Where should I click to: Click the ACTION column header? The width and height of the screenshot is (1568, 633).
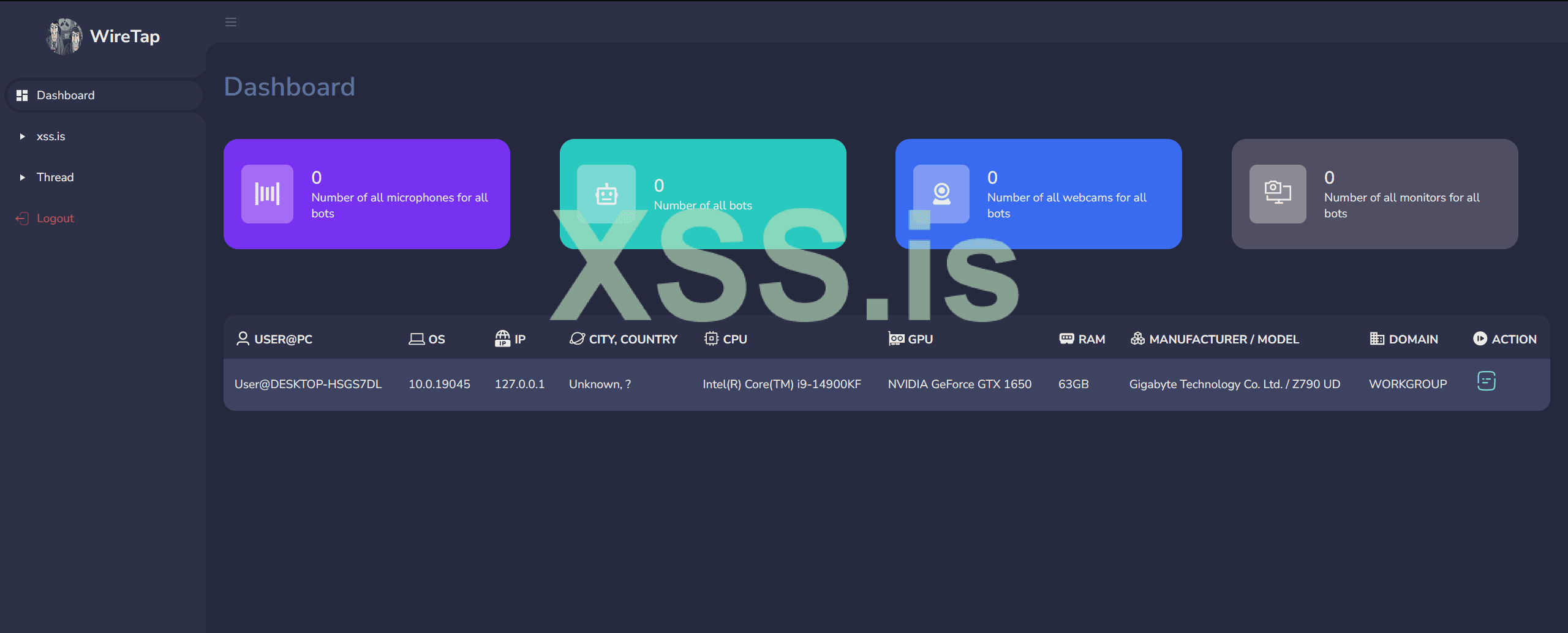[1514, 339]
